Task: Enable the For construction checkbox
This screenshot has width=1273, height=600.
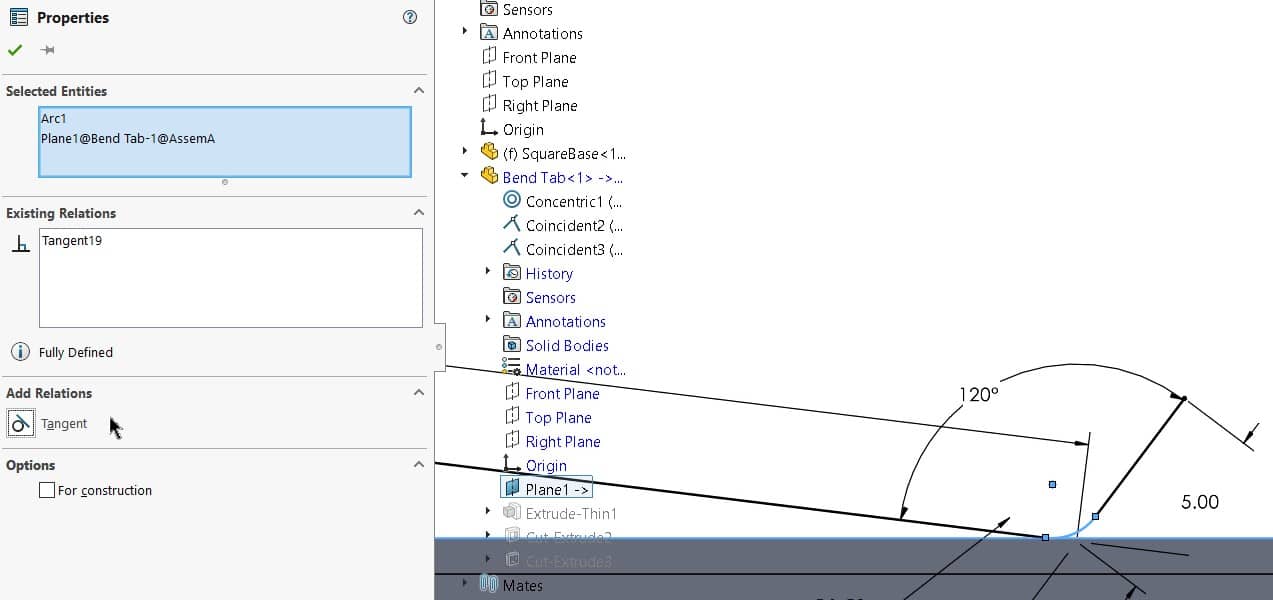Action: click(x=45, y=490)
